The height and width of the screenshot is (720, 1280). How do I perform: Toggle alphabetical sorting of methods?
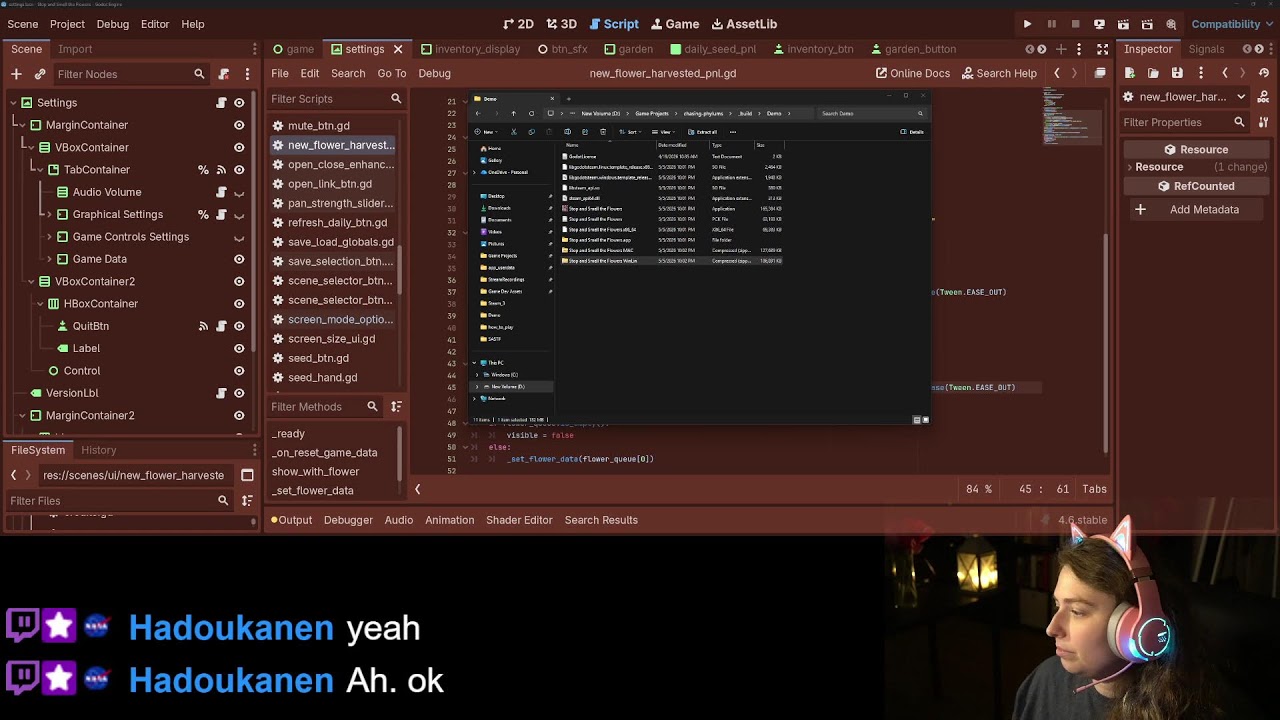tap(396, 406)
